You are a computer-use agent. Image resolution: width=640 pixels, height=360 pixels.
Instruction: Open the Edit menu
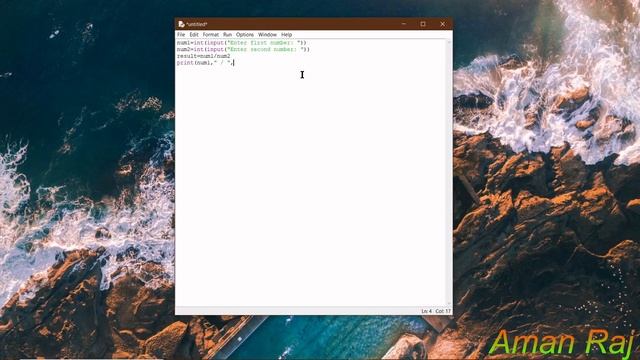pos(194,35)
